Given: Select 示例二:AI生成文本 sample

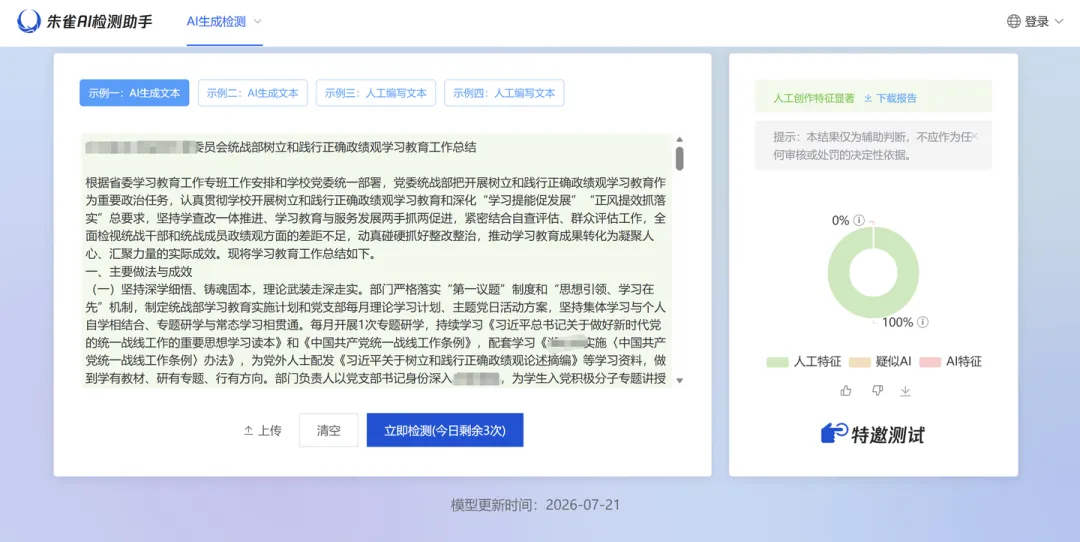Looking at the screenshot, I should coord(253,93).
